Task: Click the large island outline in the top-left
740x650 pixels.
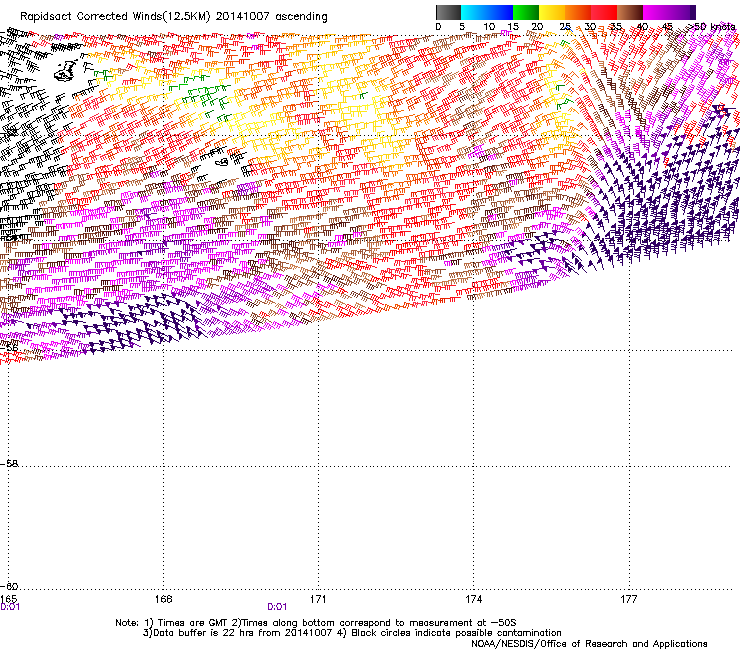Action: coord(66,71)
